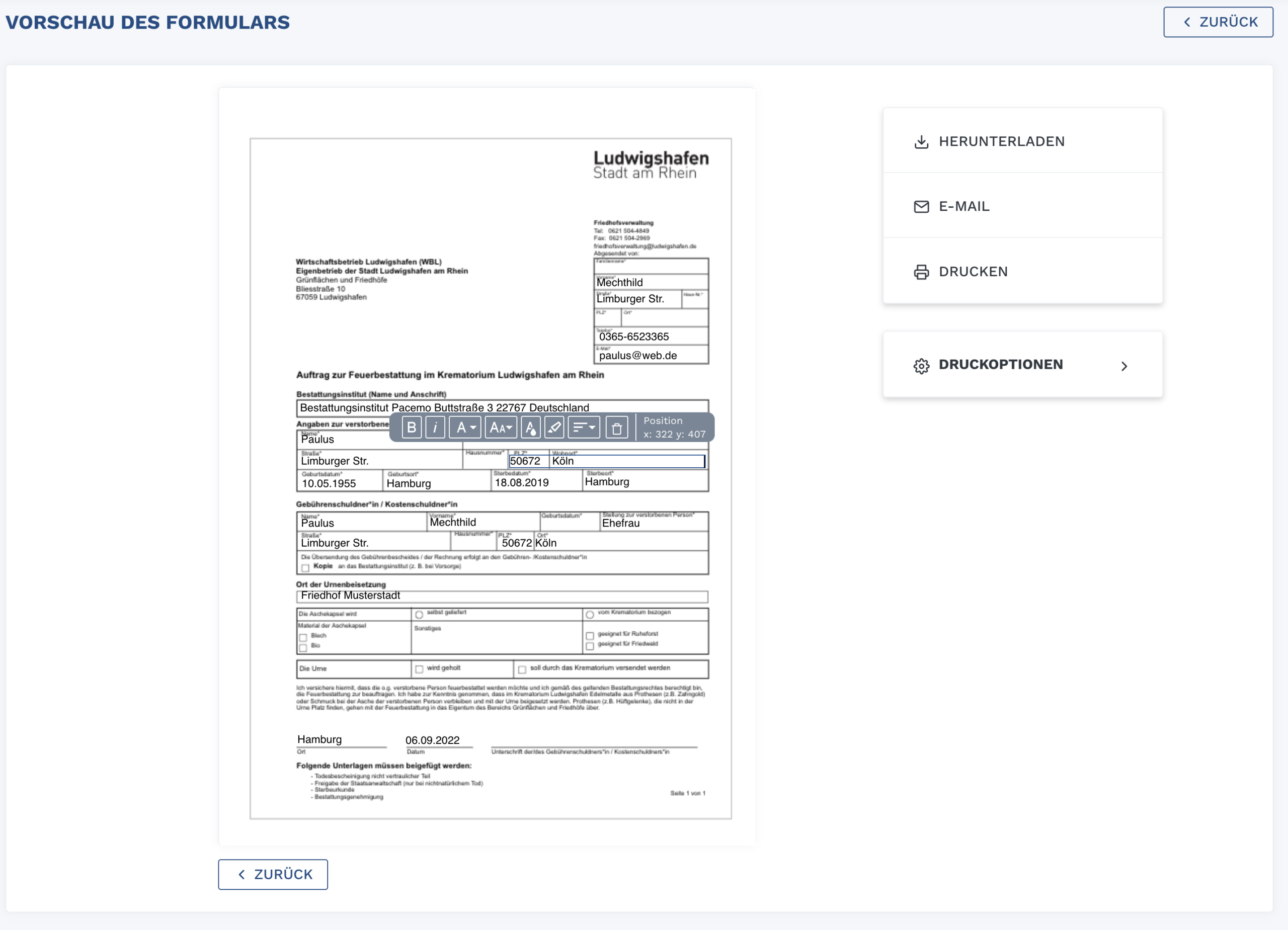
Task: Check 'soll durch das Krematorium versendet werden'
Action: click(x=522, y=669)
